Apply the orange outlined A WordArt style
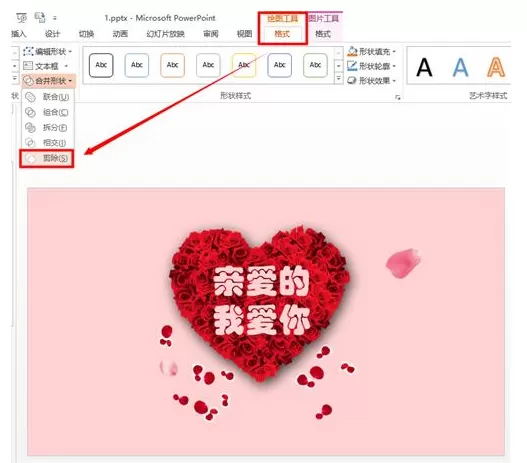527x463 pixels. pos(496,67)
